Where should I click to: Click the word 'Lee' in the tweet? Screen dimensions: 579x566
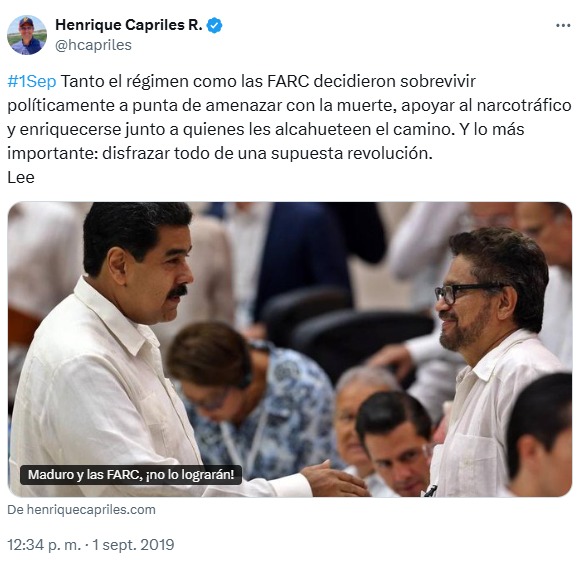coord(21,178)
